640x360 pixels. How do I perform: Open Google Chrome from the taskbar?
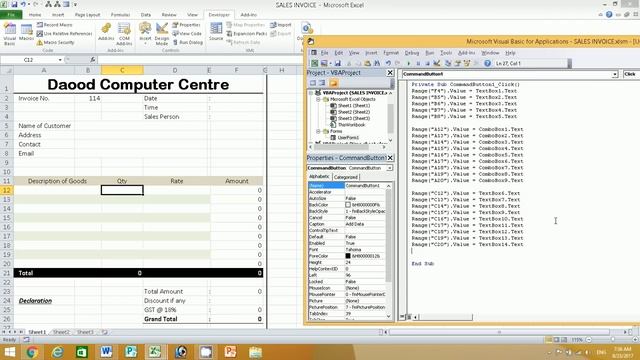[x=32, y=352]
